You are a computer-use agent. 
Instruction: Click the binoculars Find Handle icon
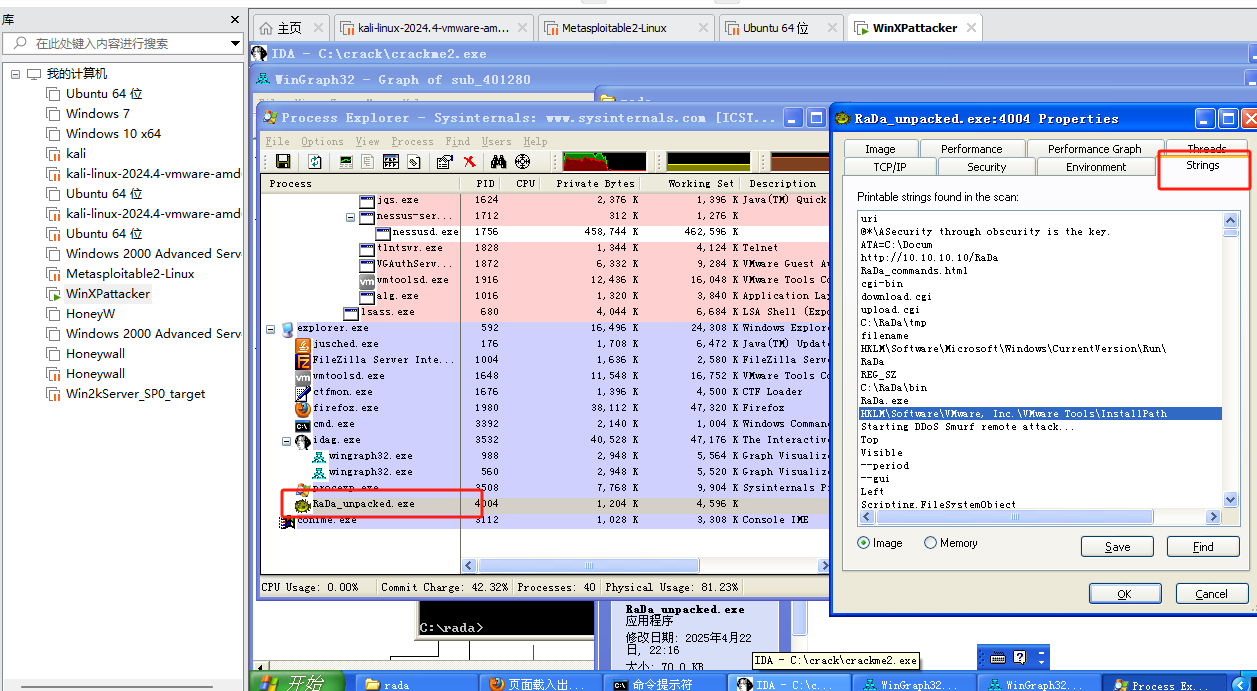click(498, 161)
